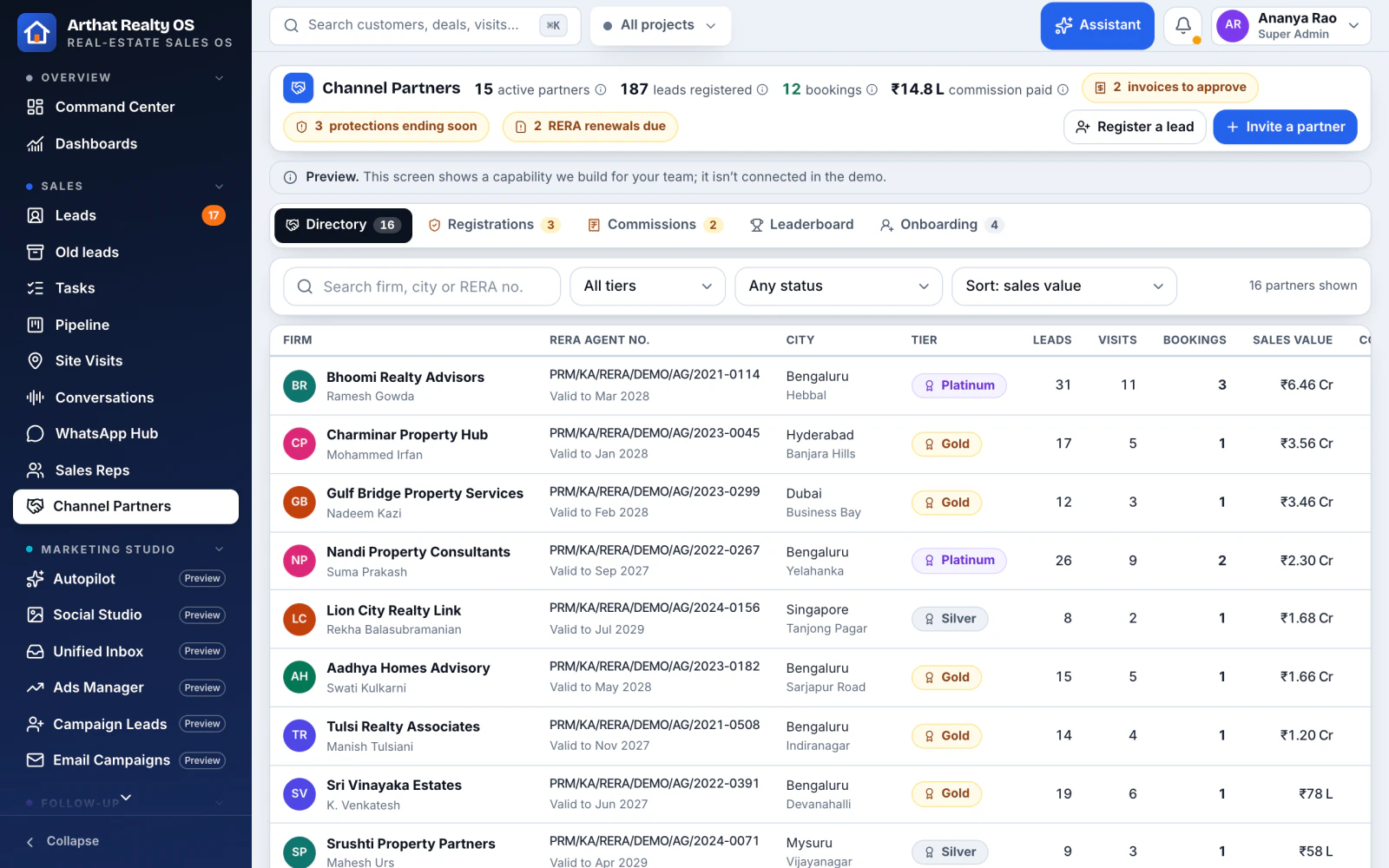Open the Leaderboard tab

point(801,225)
